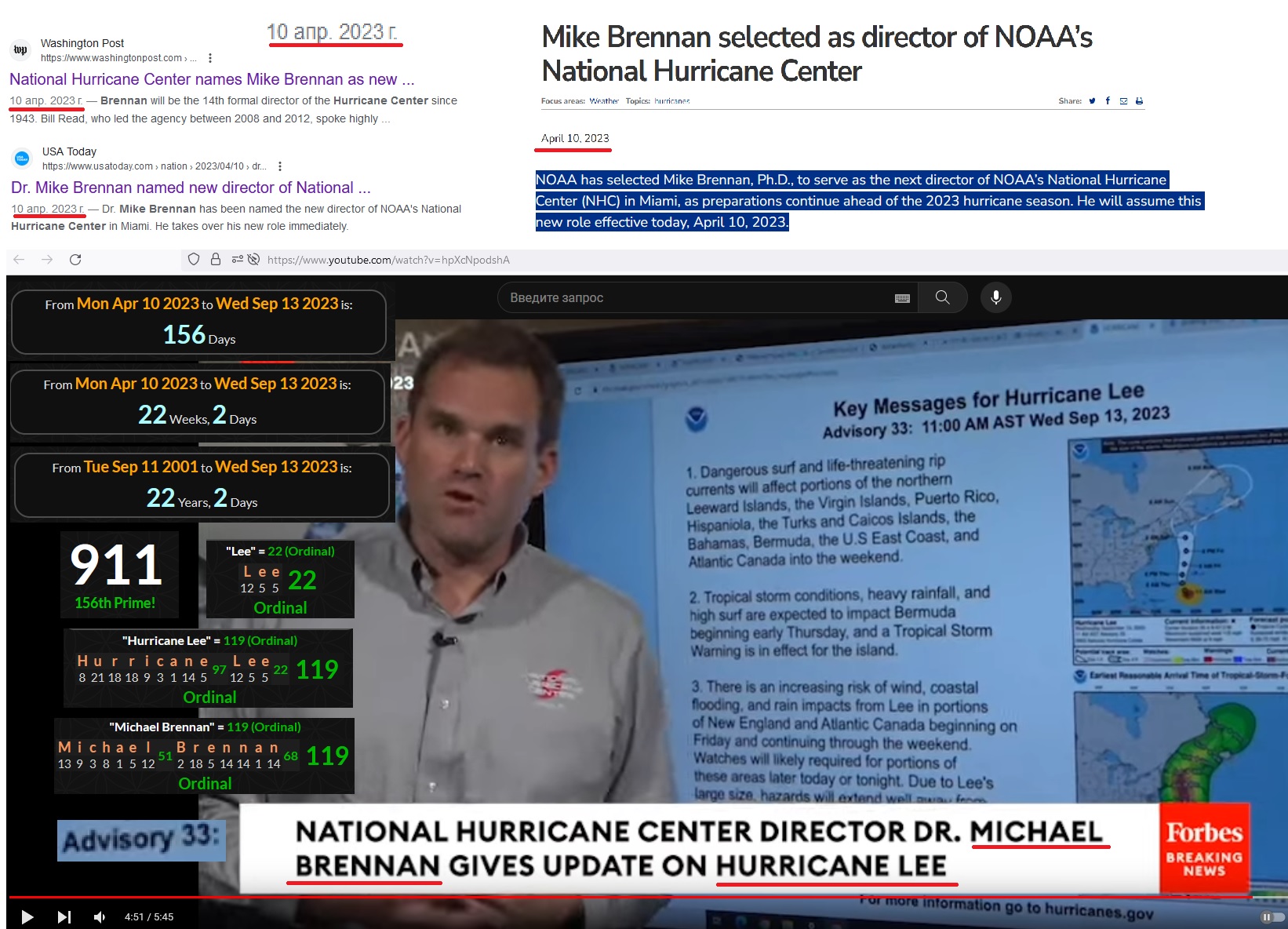Start voice search with the microphone button
The image size is (1288, 929).
(x=995, y=298)
